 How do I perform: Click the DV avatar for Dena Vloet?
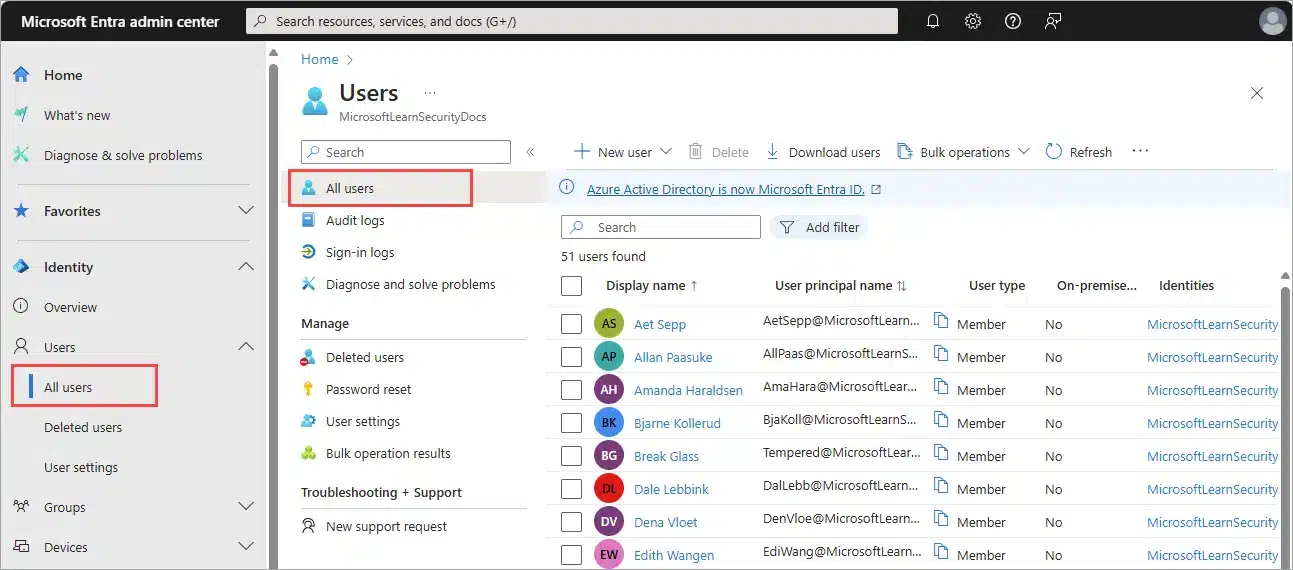[608, 521]
